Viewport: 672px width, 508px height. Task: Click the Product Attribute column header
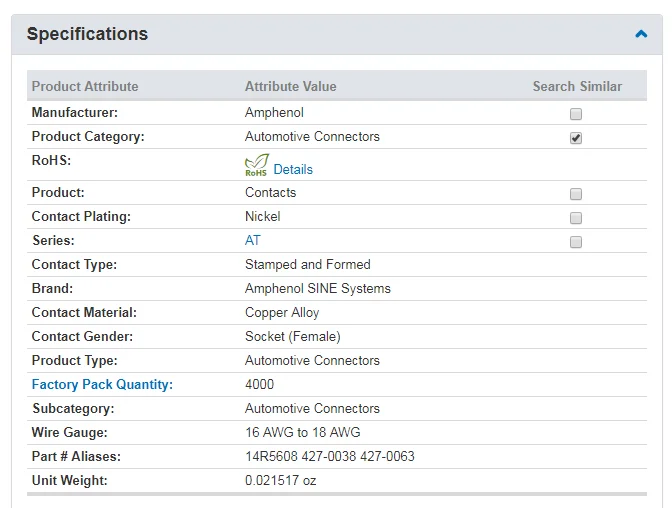tap(85, 87)
